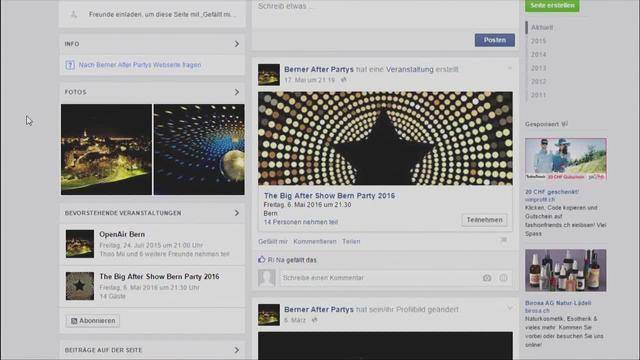
Task: Click the Posten button
Action: pos(495,40)
